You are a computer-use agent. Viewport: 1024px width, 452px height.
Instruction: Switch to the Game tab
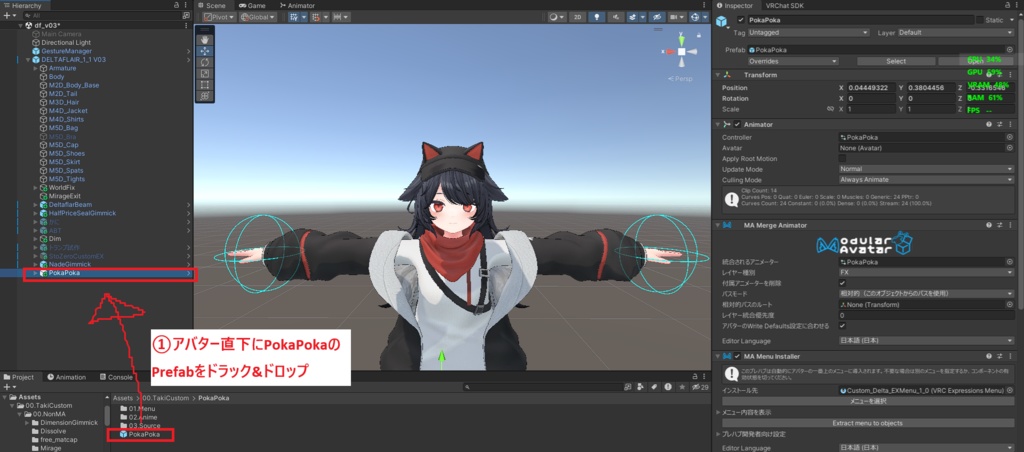252,5
